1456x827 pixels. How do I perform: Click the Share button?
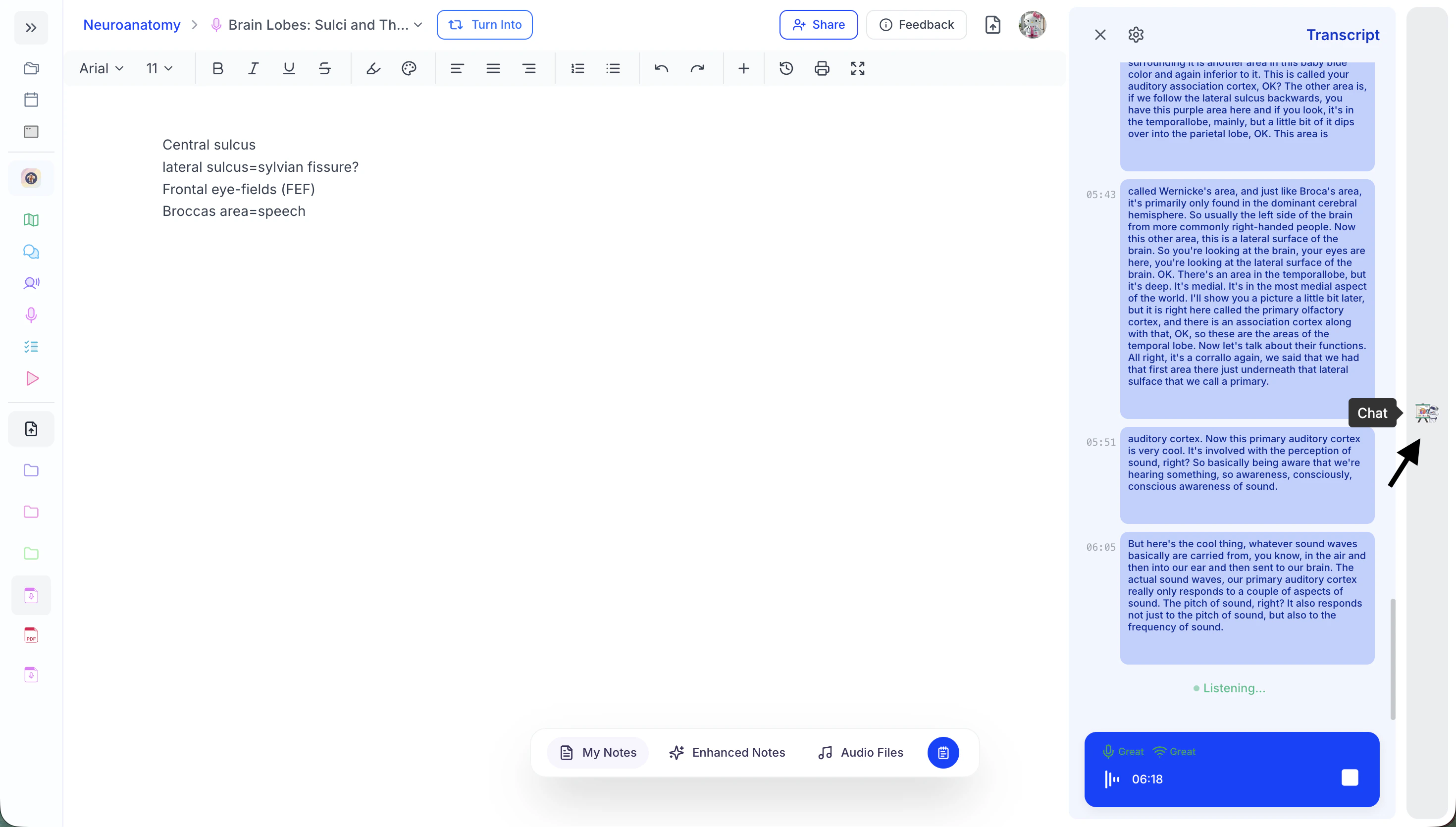(x=818, y=25)
